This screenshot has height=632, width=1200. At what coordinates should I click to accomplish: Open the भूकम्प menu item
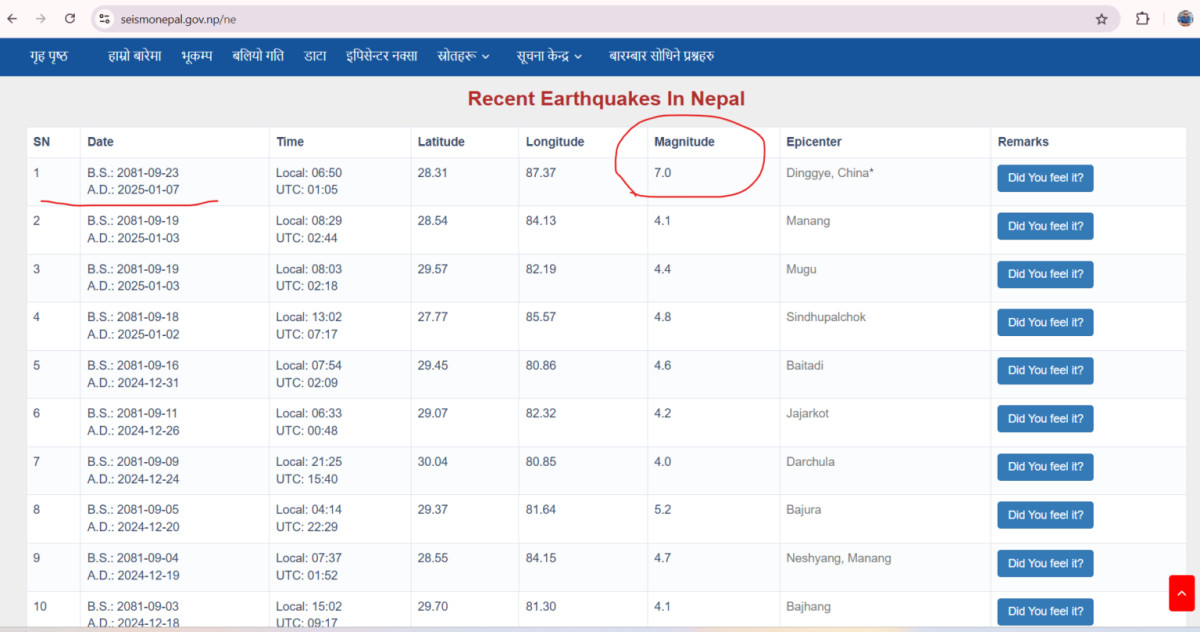tap(197, 56)
